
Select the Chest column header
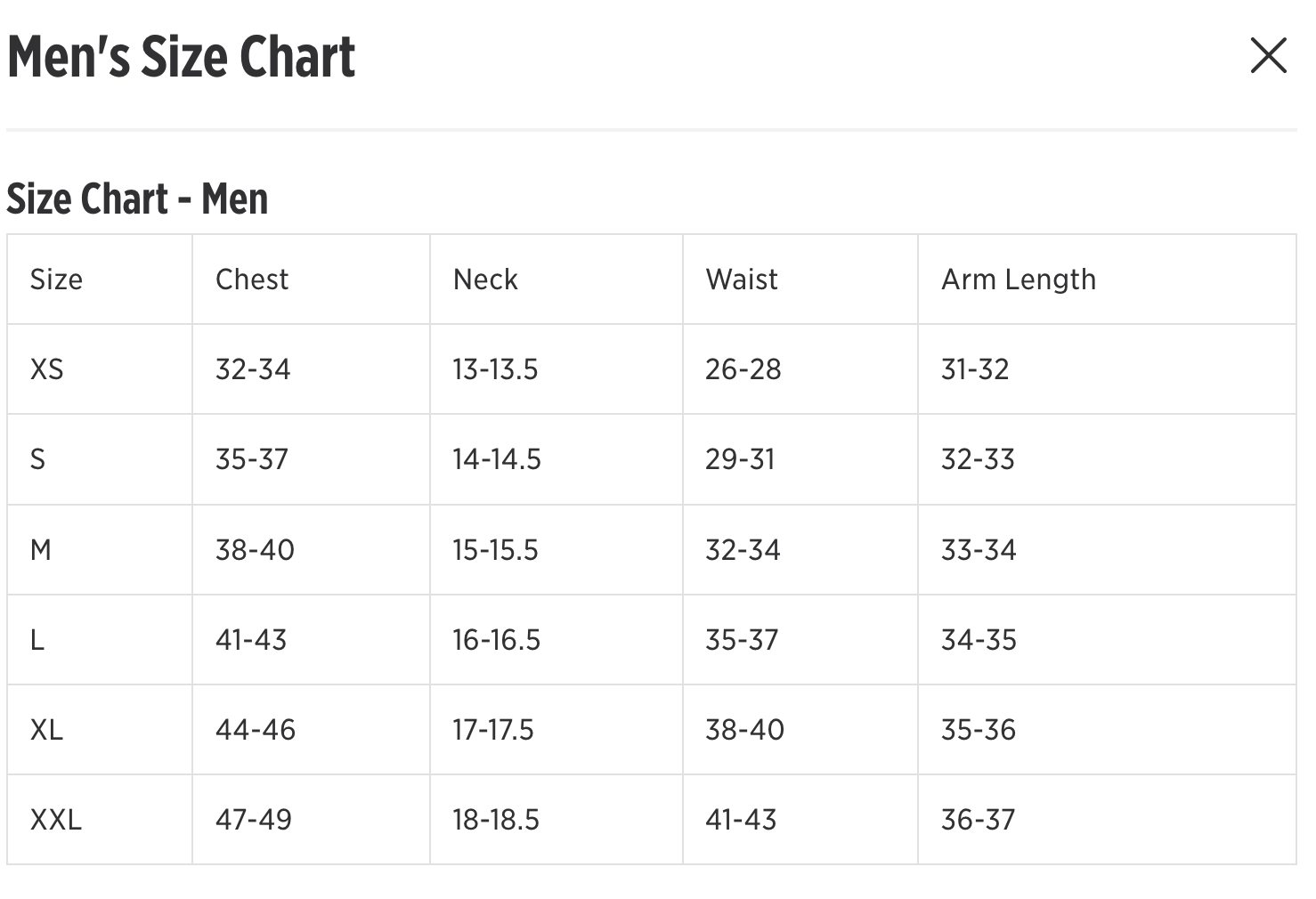(x=252, y=279)
